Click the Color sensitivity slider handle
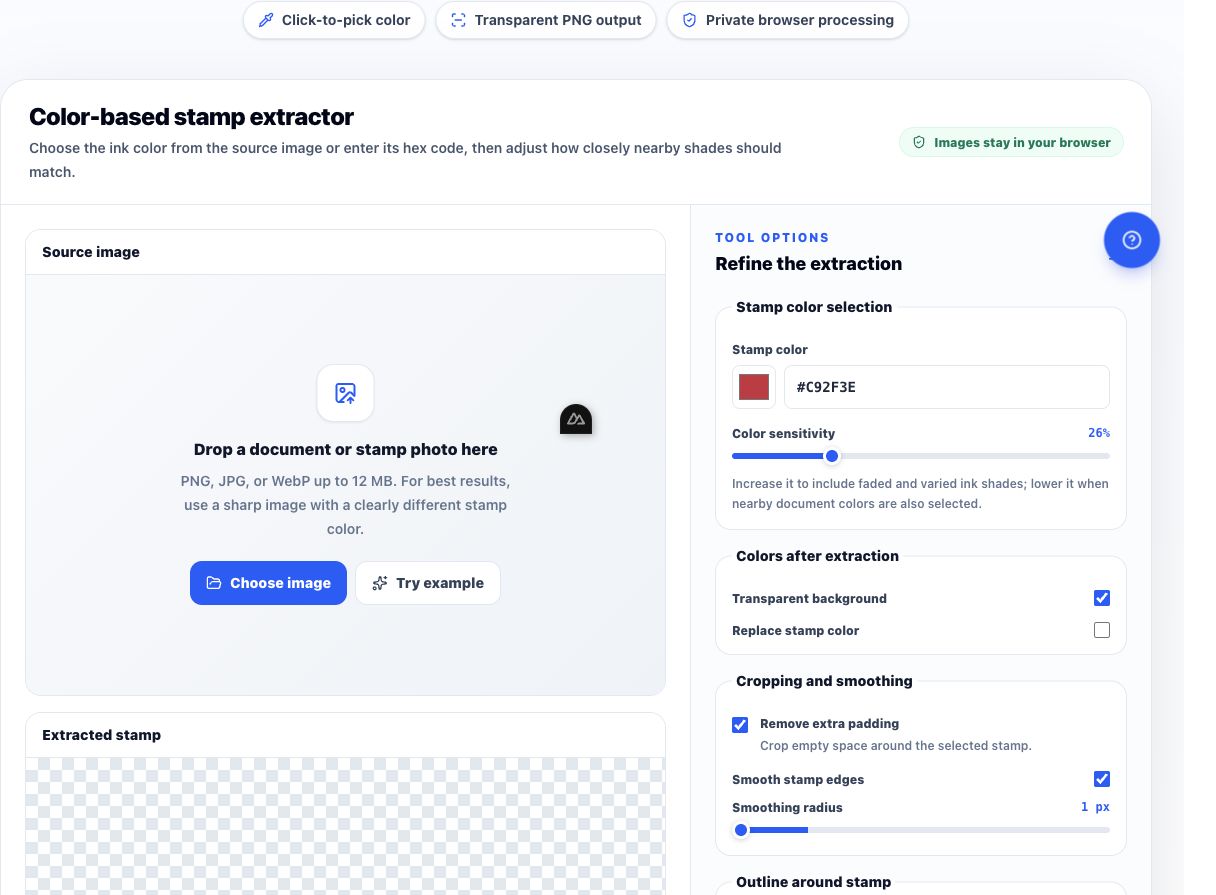Viewport: 1216px width, 895px height. point(832,456)
